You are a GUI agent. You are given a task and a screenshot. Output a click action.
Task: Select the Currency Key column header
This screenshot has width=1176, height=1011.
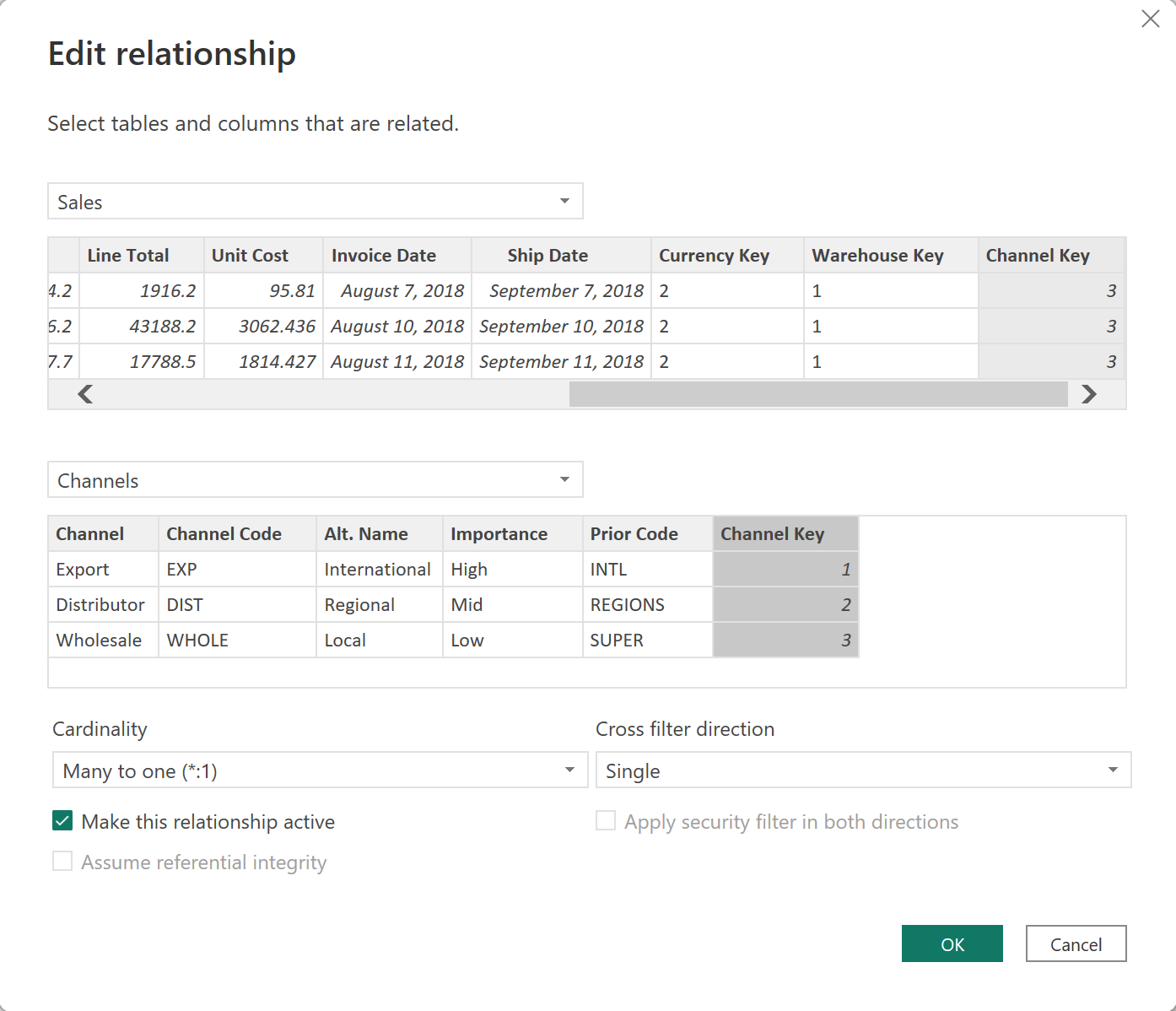tap(727, 256)
